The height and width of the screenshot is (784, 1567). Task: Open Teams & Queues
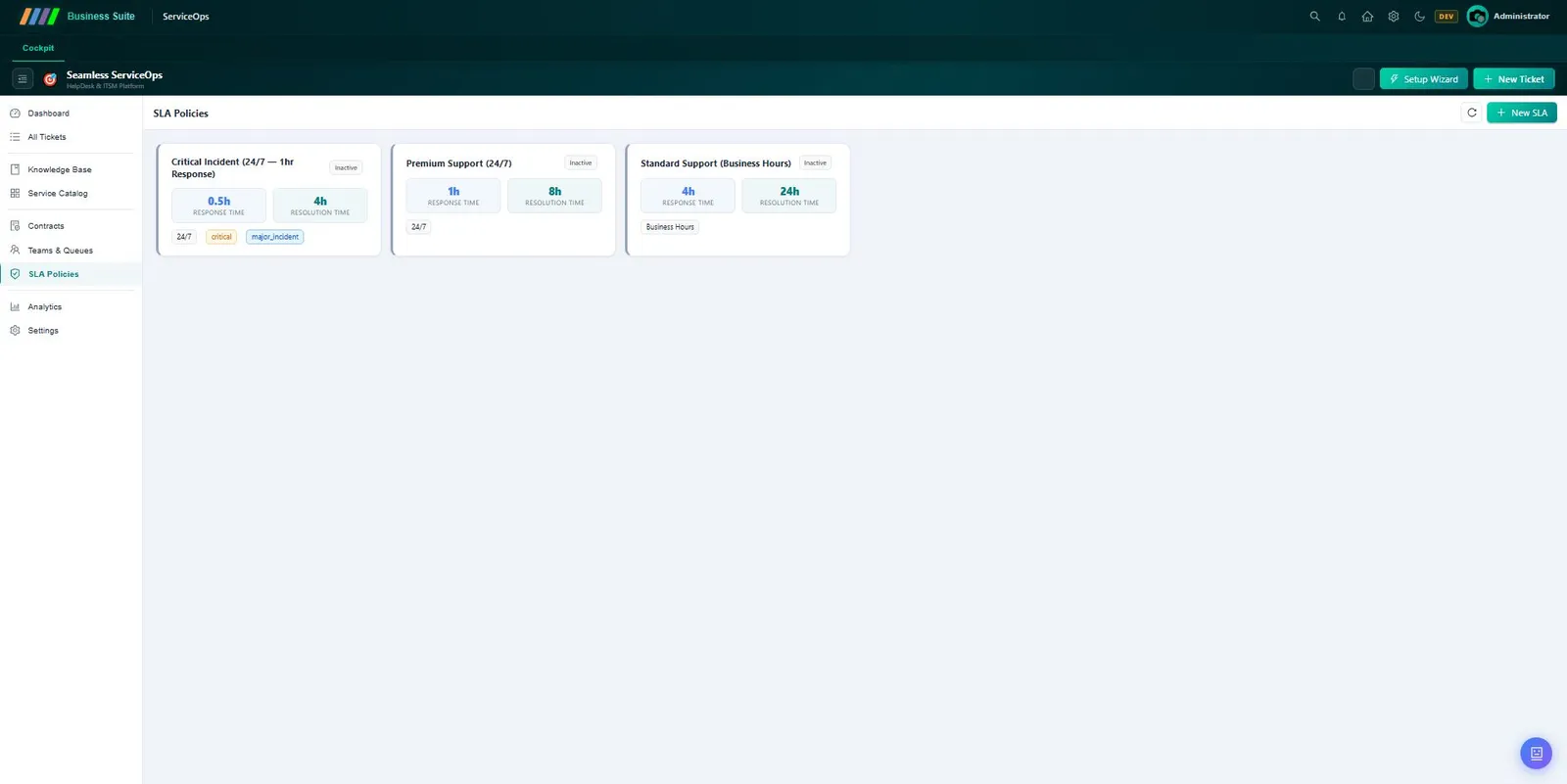click(71, 251)
